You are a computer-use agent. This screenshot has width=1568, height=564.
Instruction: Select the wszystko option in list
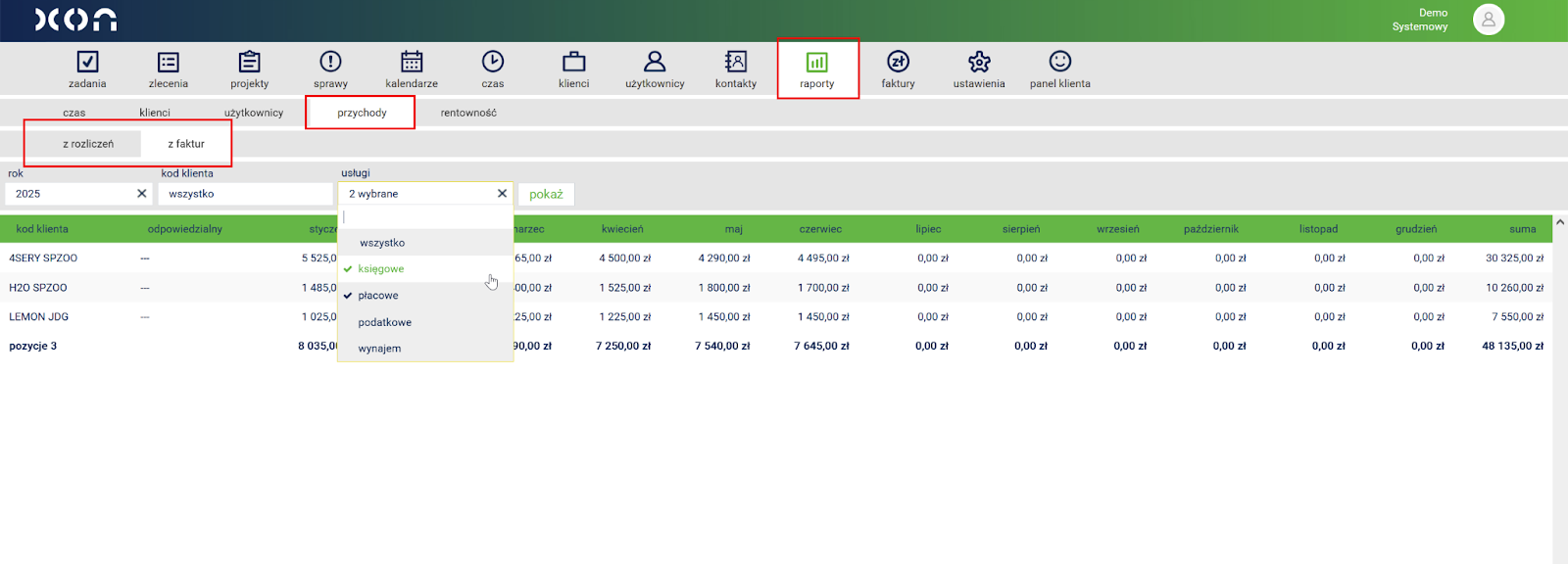pos(382,243)
